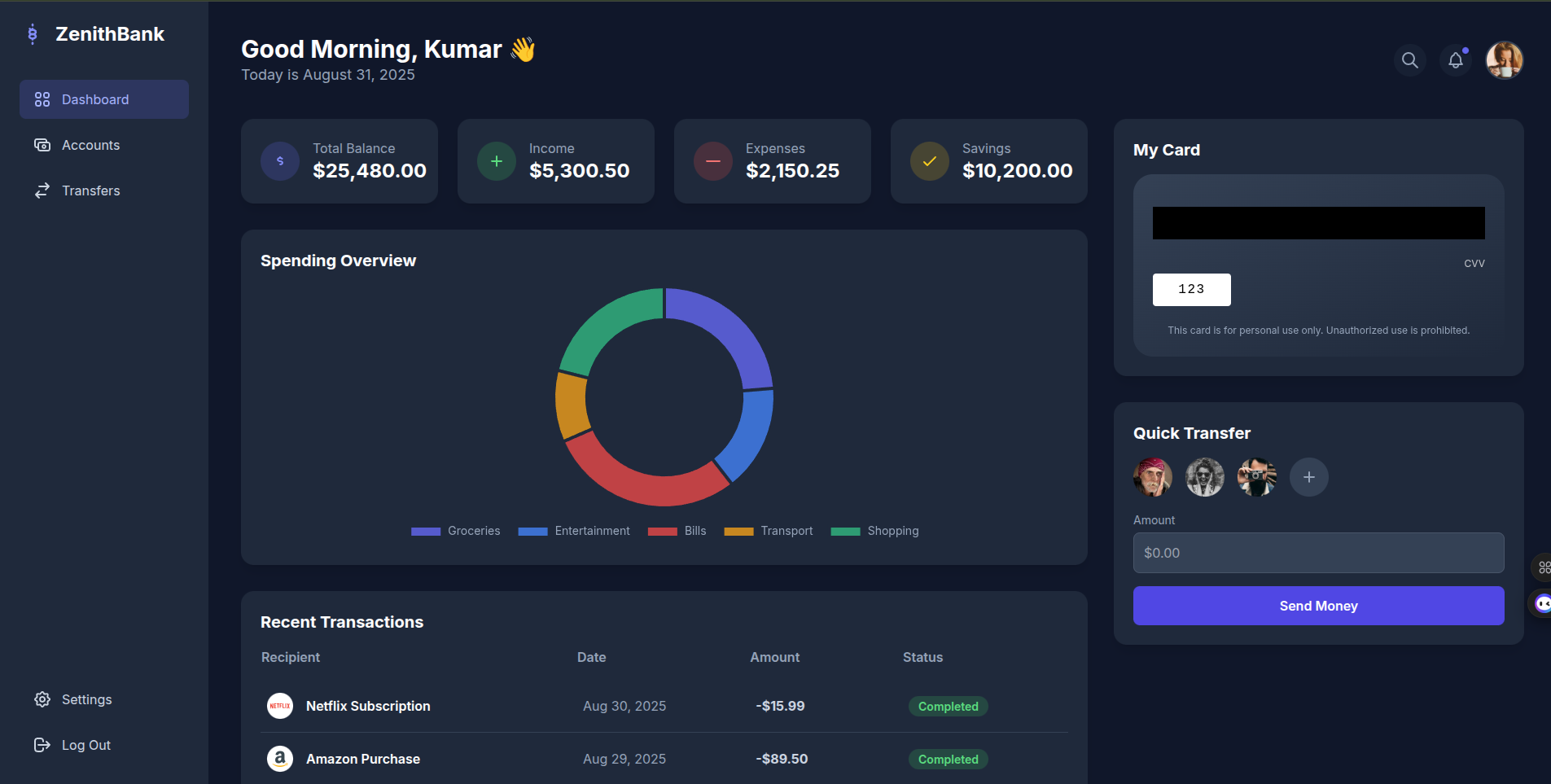1551x784 pixels.
Task: Click the Total Balance dollar icon
Action: (x=280, y=161)
